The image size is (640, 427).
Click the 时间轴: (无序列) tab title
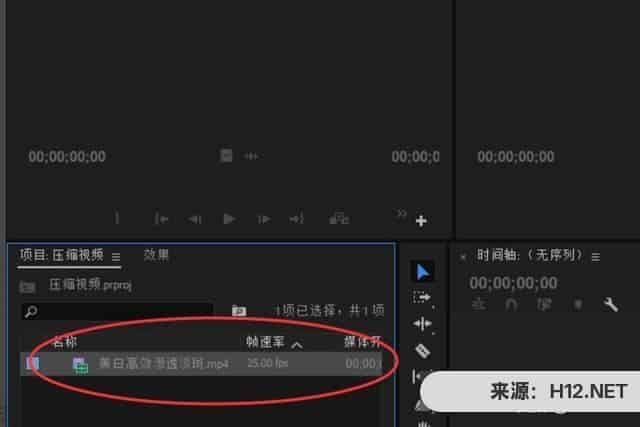tap(529, 256)
